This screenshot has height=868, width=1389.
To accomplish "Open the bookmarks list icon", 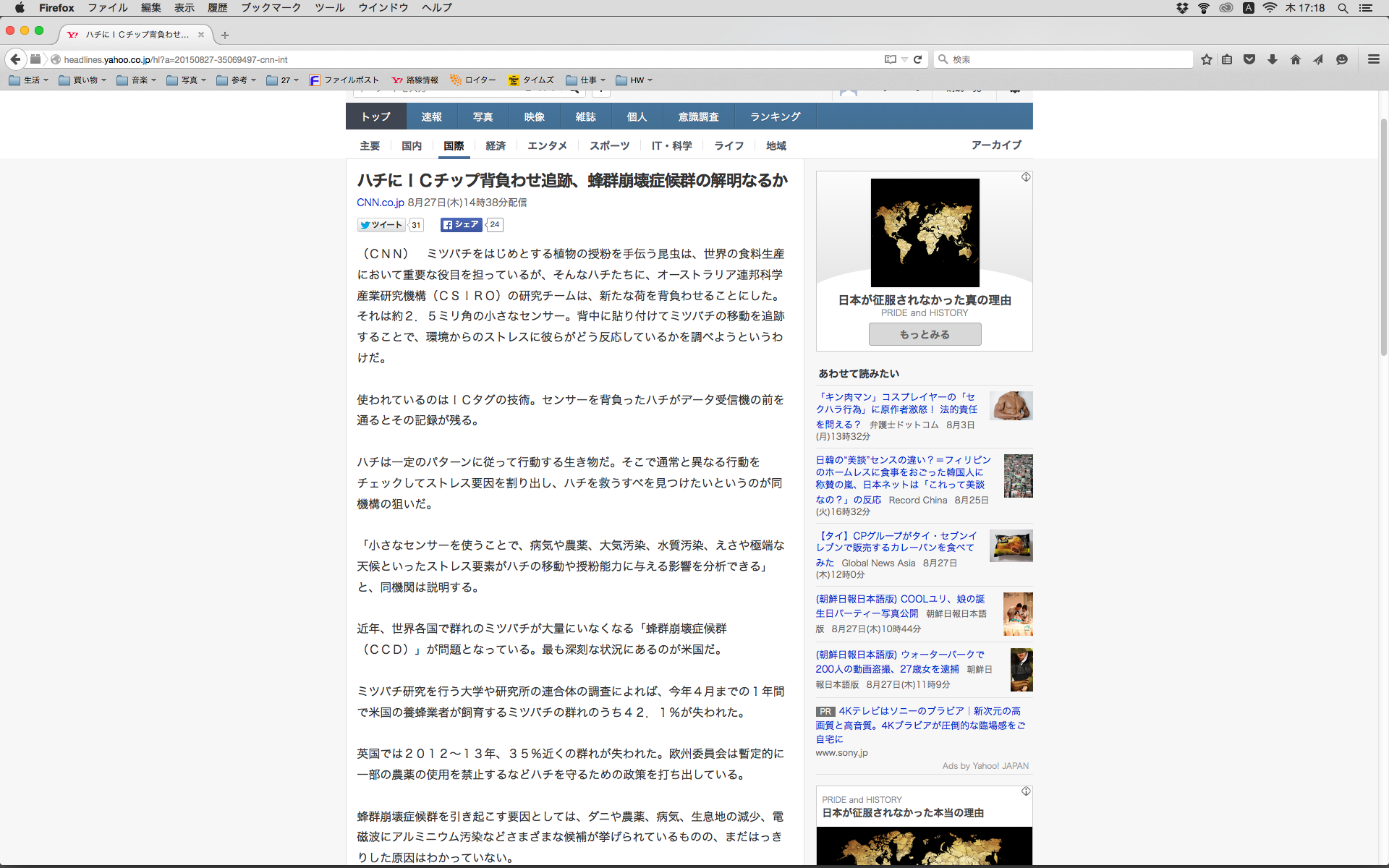I will click(x=1227, y=59).
